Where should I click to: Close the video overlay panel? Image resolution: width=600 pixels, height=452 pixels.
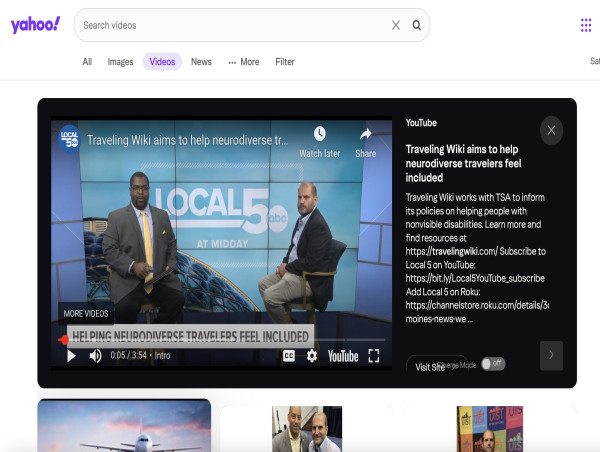tap(551, 131)
